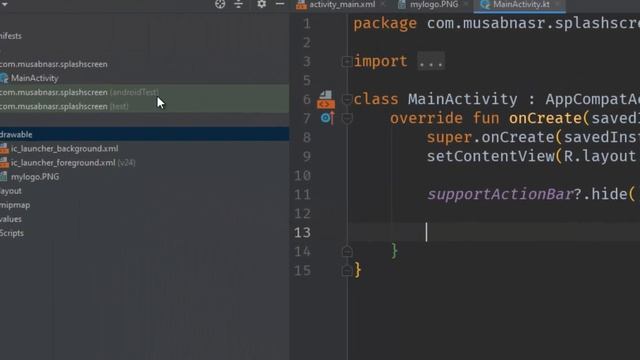Hide the project panel with minus icon

click(x=280, y=4)
